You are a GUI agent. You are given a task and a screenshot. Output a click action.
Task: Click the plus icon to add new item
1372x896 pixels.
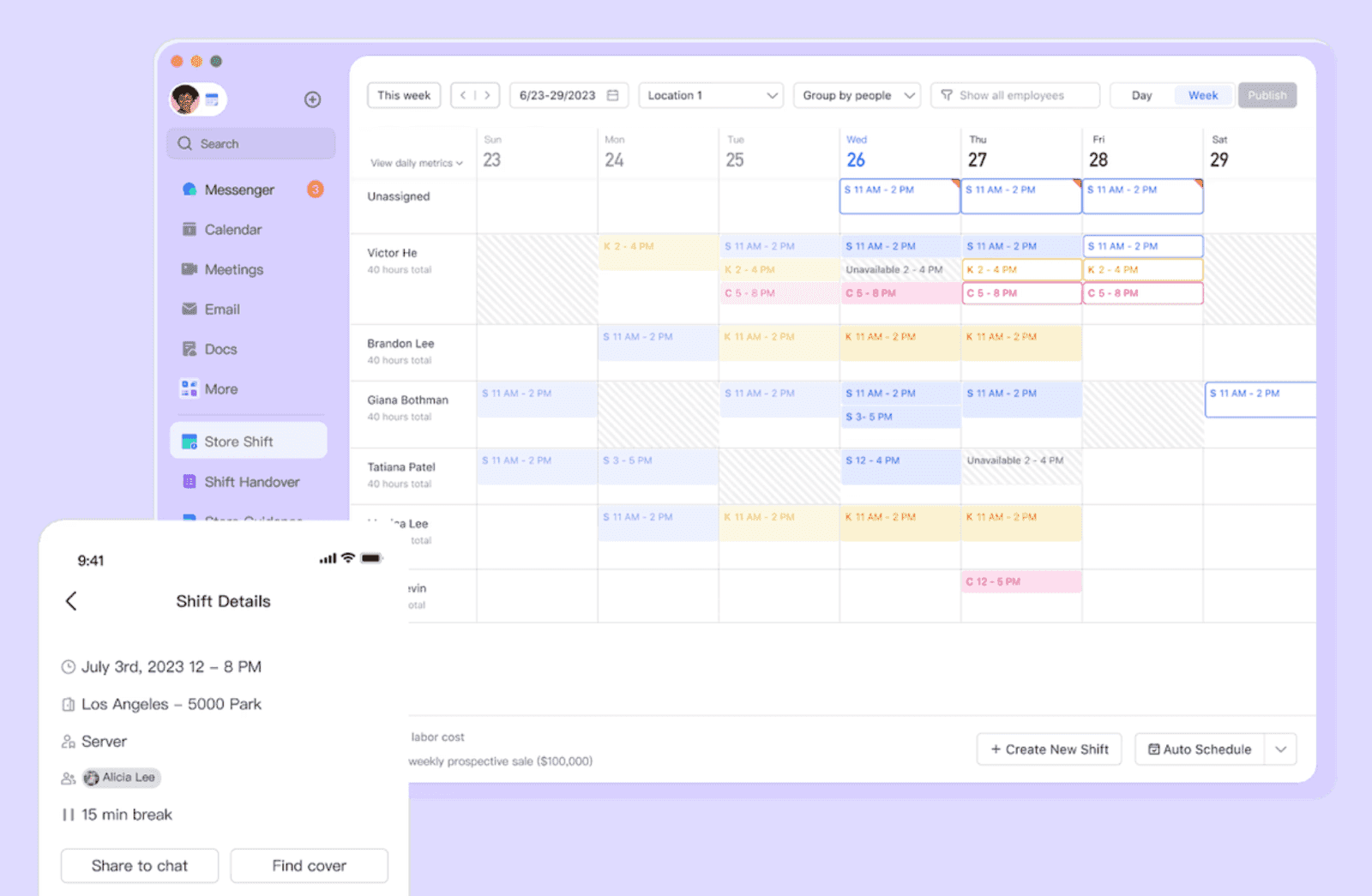coord(312,99)
